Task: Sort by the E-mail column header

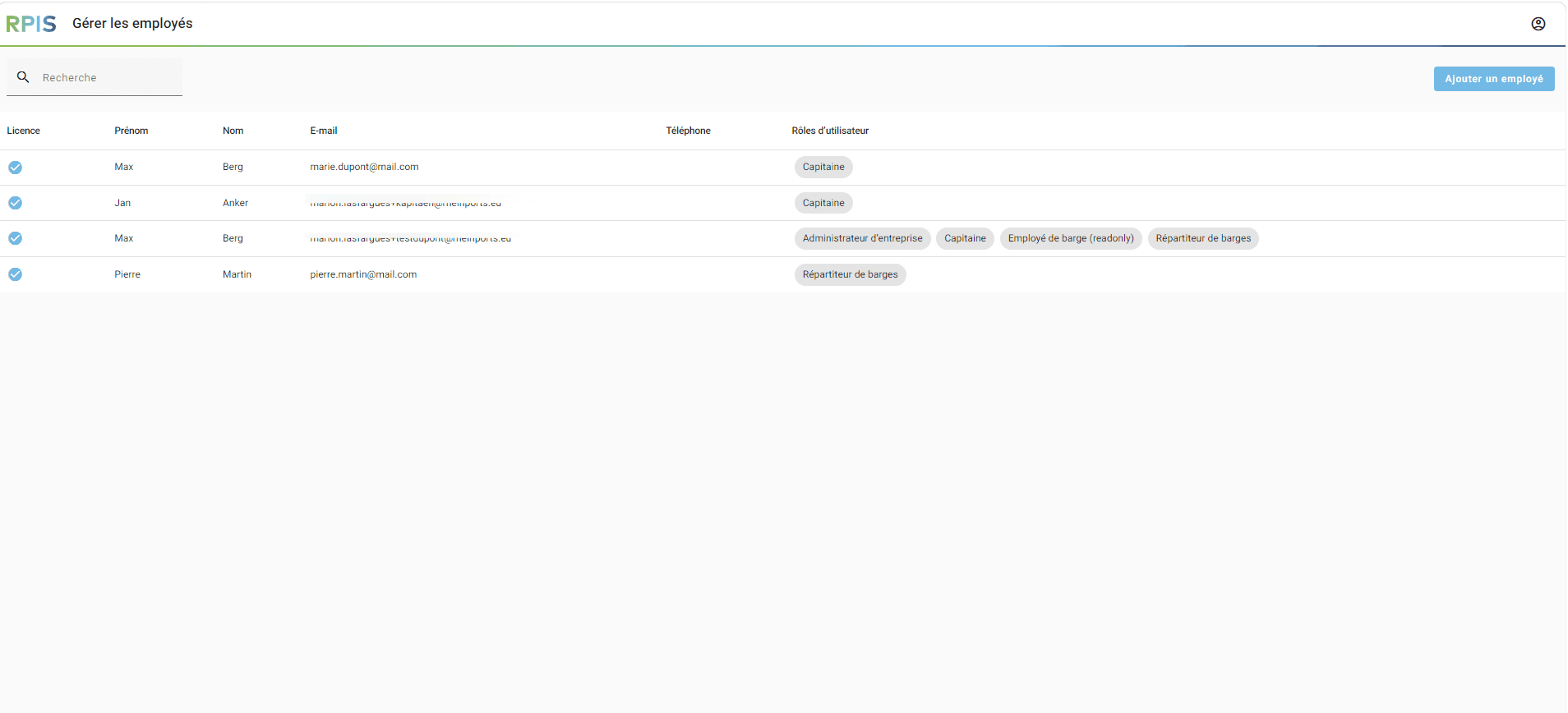Action: coord(324,131)
